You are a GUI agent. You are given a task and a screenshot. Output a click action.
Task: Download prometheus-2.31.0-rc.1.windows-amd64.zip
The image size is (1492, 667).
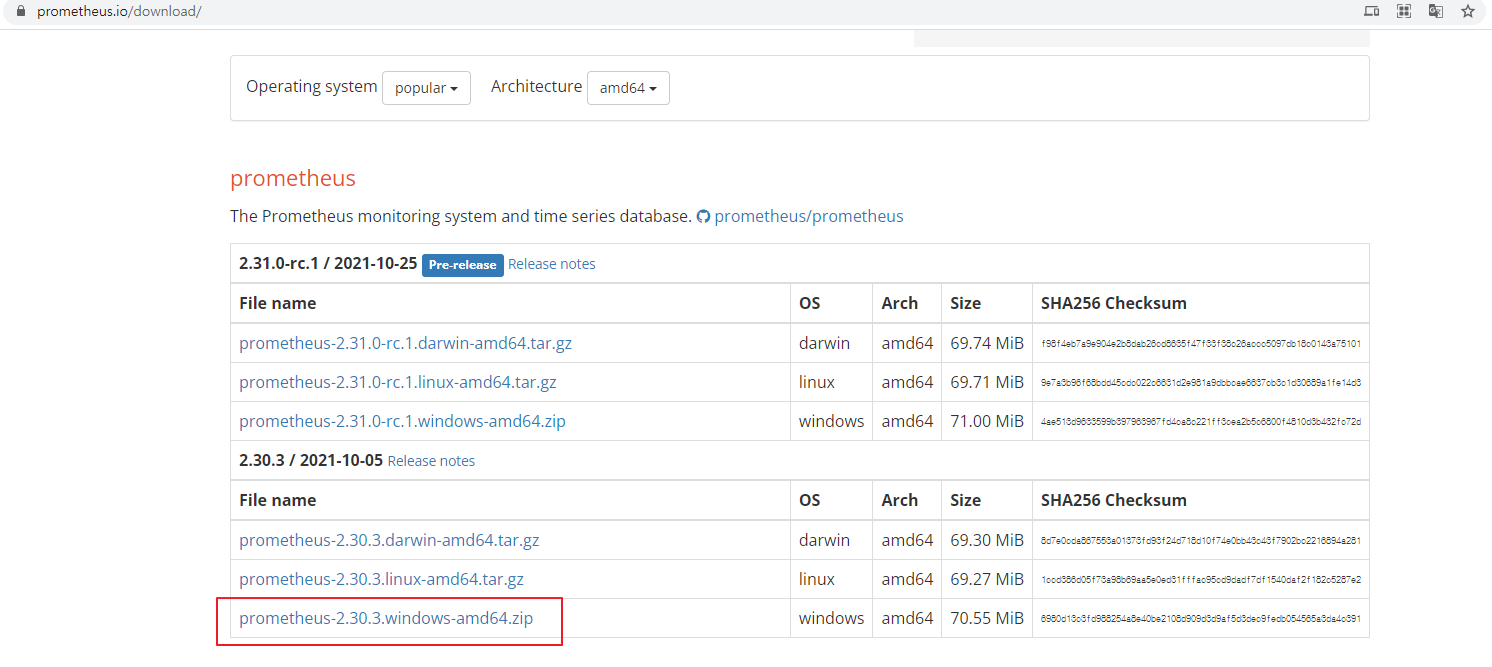tap(402, 421)
